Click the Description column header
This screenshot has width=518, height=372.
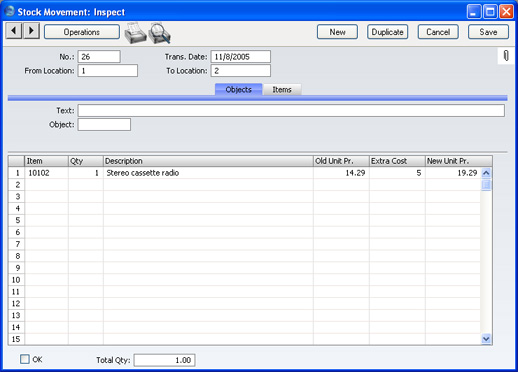(x=208, y=161)
